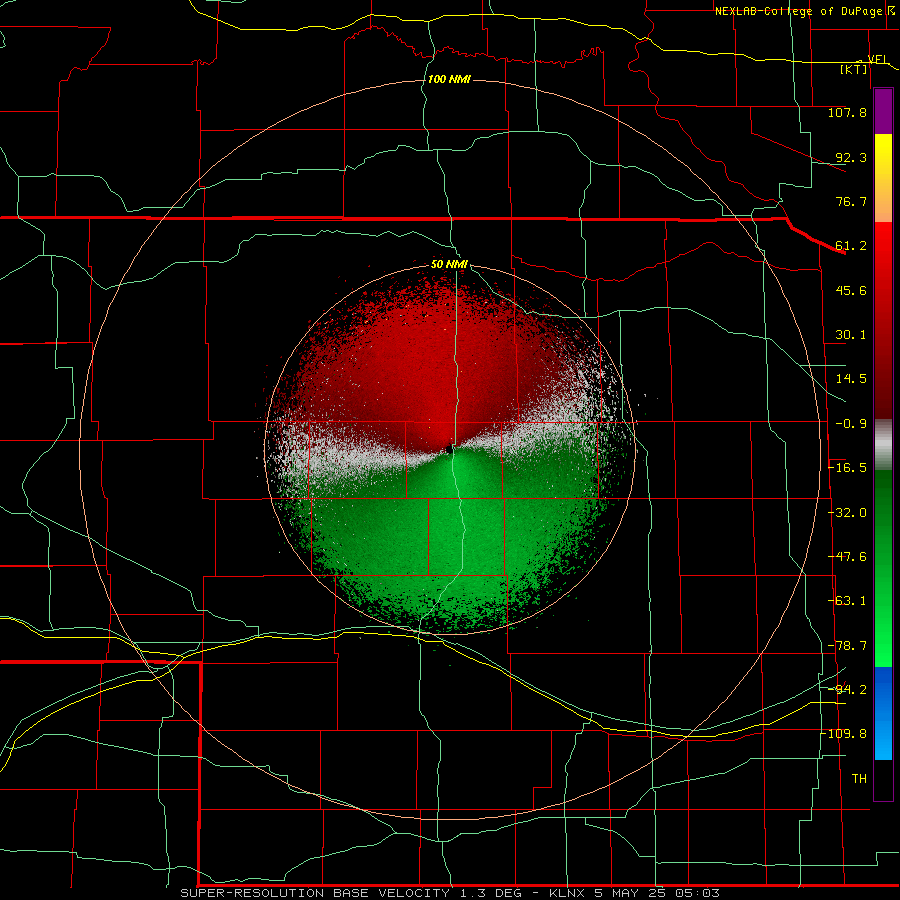Click the TH label on the legend
The width and height of the screenshot is (900, 900).
tap(859, 778)
